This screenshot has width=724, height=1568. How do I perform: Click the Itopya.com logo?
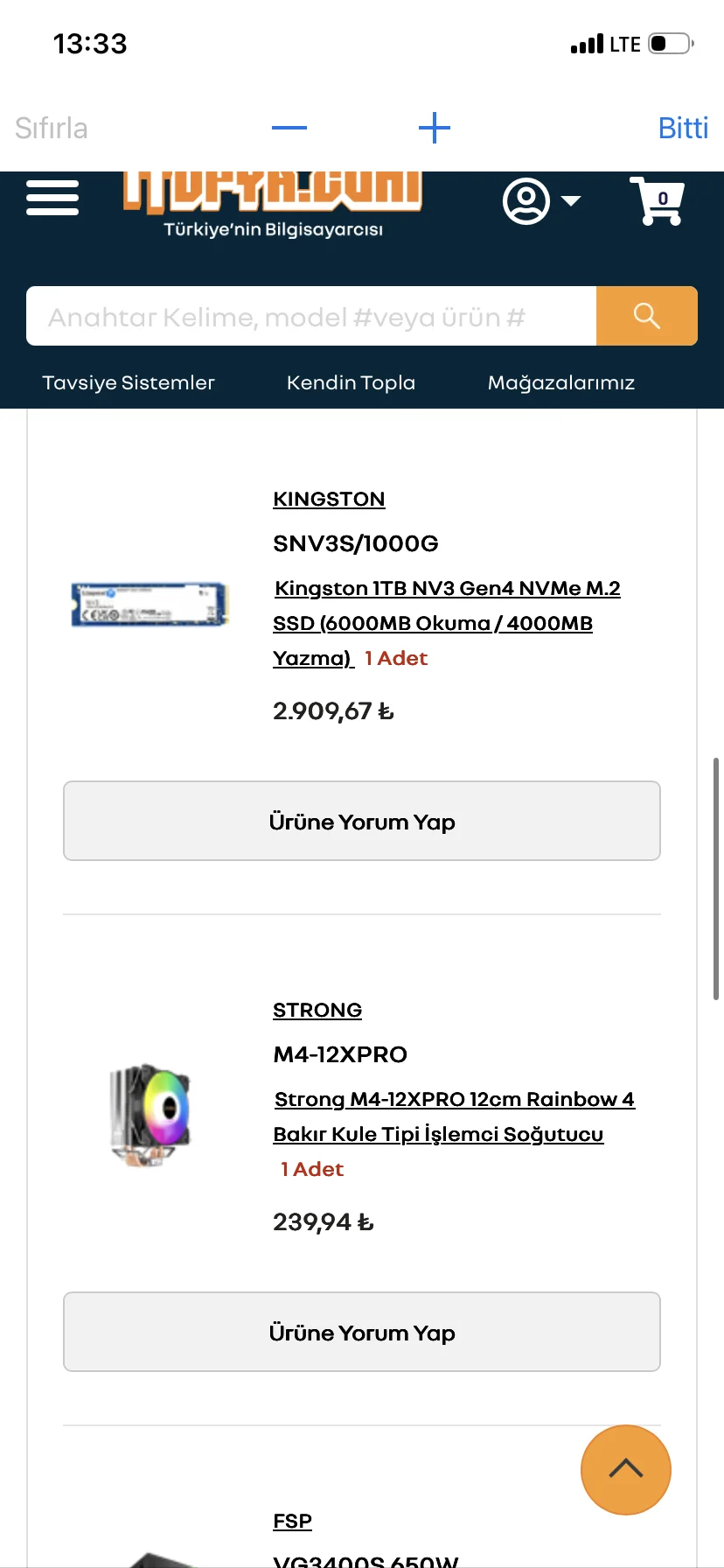pyautogui.click(x=273, y=201)
